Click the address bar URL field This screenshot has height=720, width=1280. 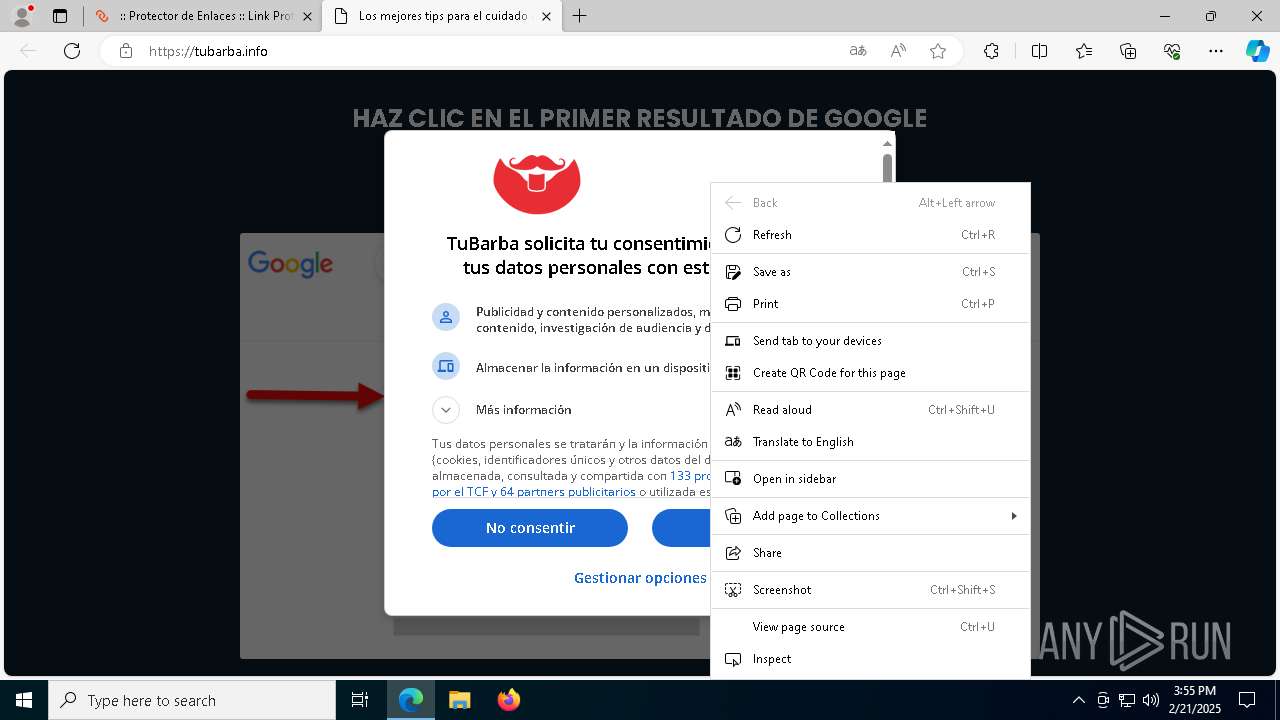(490, 51)
